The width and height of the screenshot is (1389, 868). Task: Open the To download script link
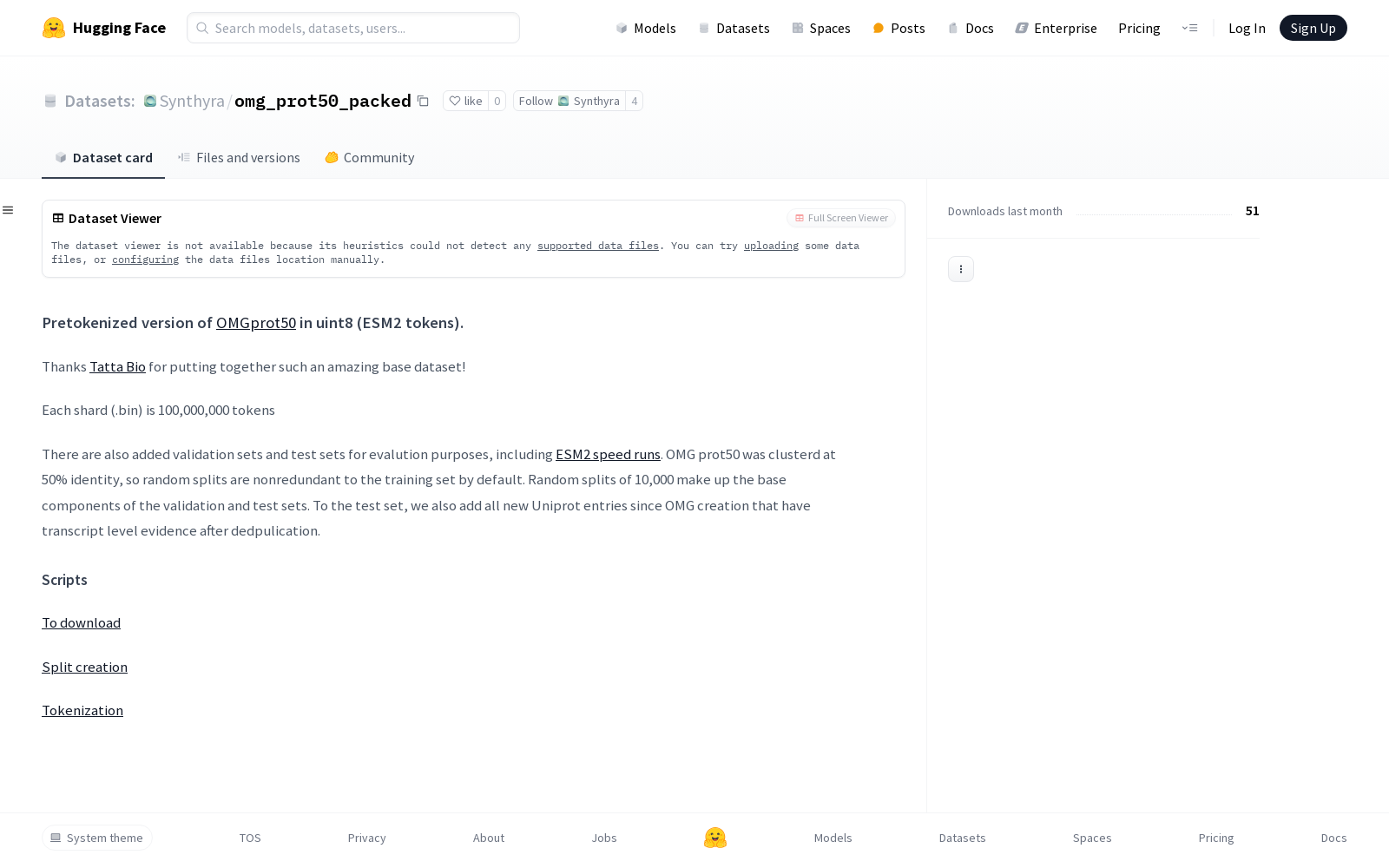[82, 622]
